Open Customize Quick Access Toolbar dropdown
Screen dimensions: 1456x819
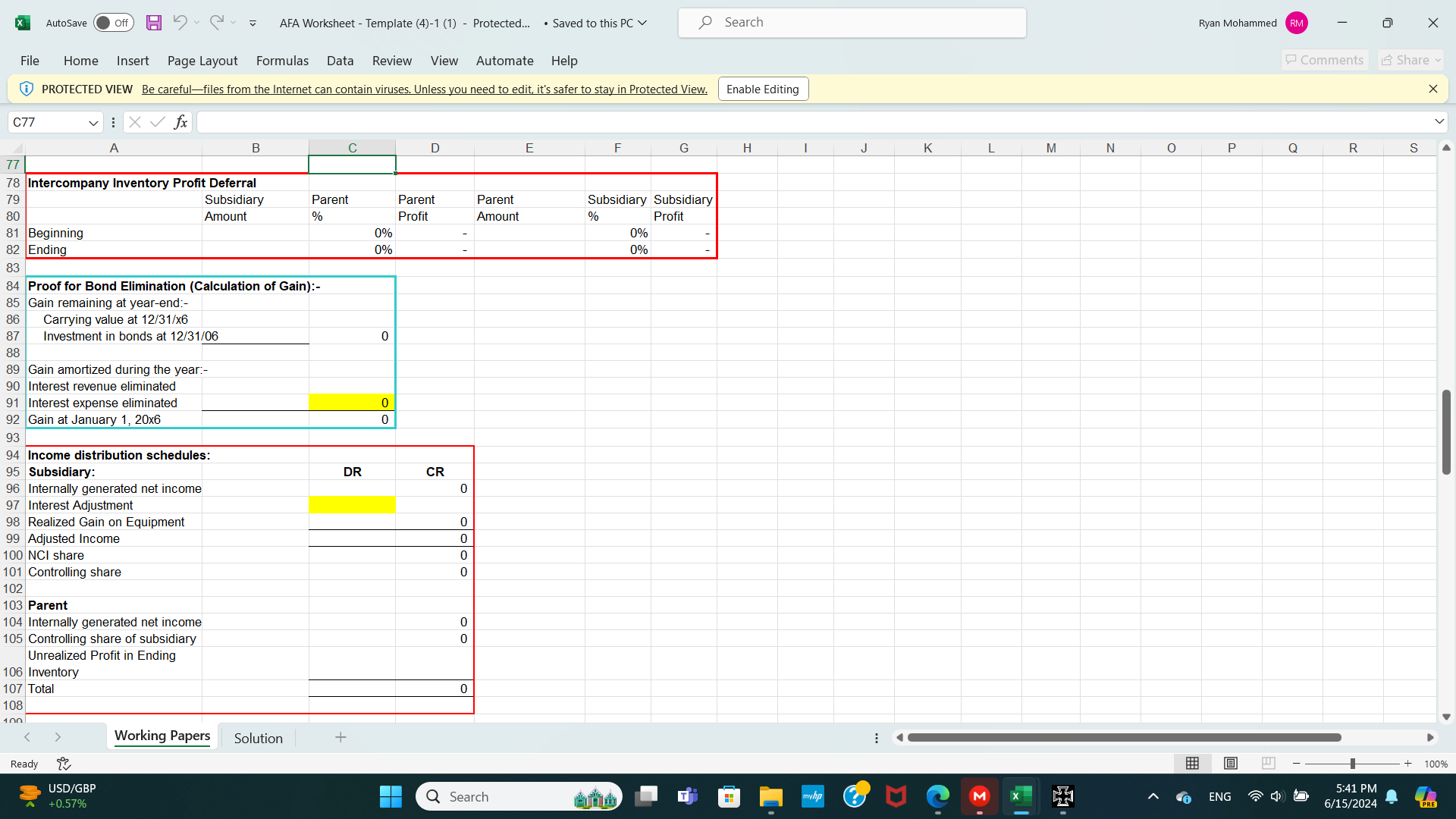[x=253, y=24]
